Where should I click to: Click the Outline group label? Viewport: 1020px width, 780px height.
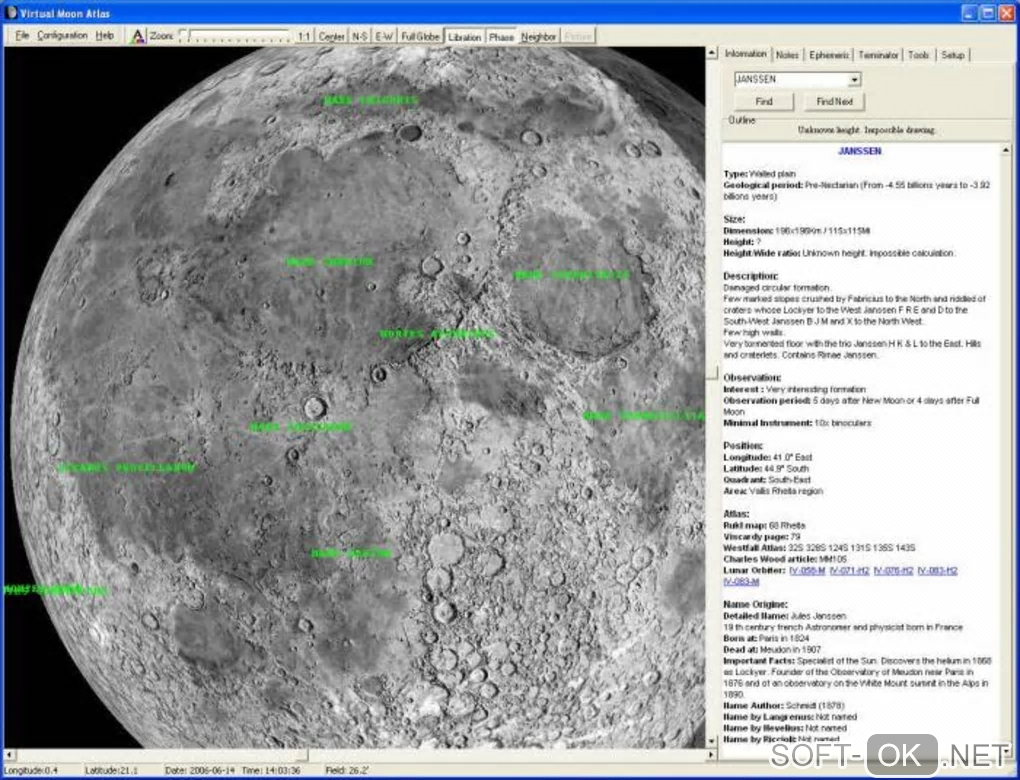(x=742, y=120)
